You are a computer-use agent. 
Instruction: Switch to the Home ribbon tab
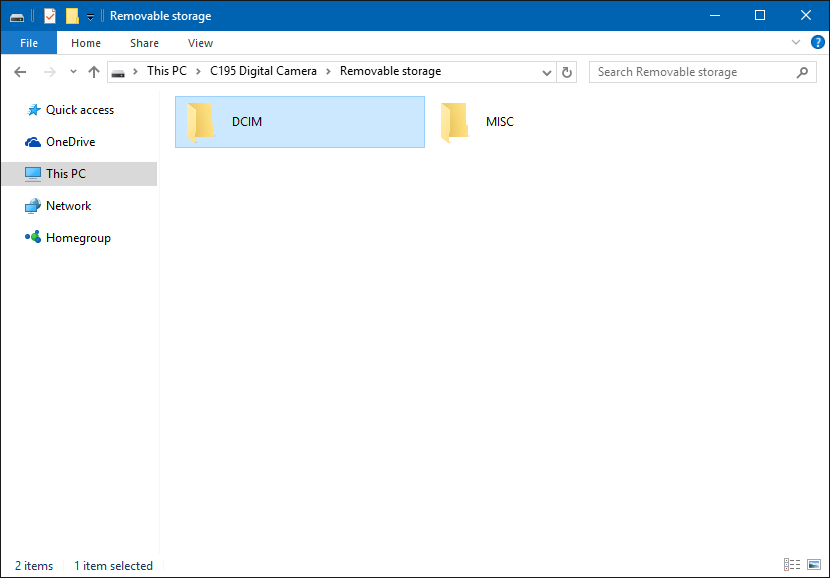(86, 43)
